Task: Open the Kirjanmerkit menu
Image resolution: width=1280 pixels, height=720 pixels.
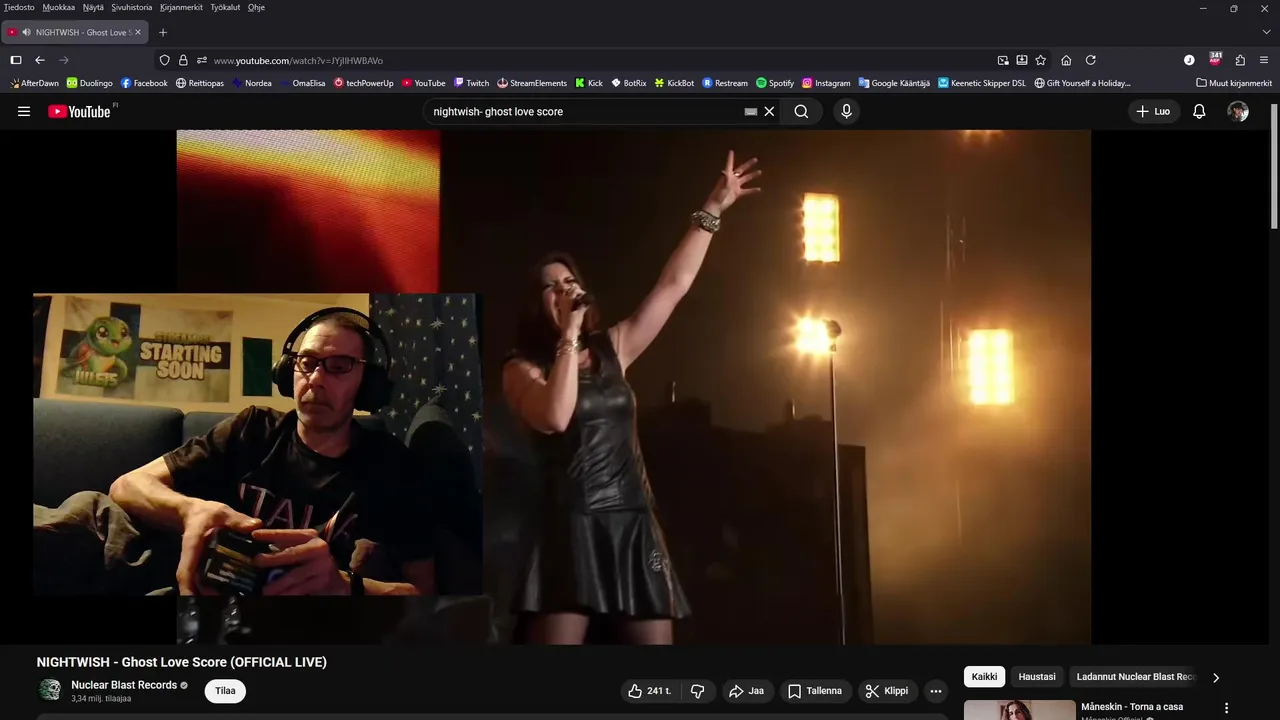Action: [x=181, y=7]
